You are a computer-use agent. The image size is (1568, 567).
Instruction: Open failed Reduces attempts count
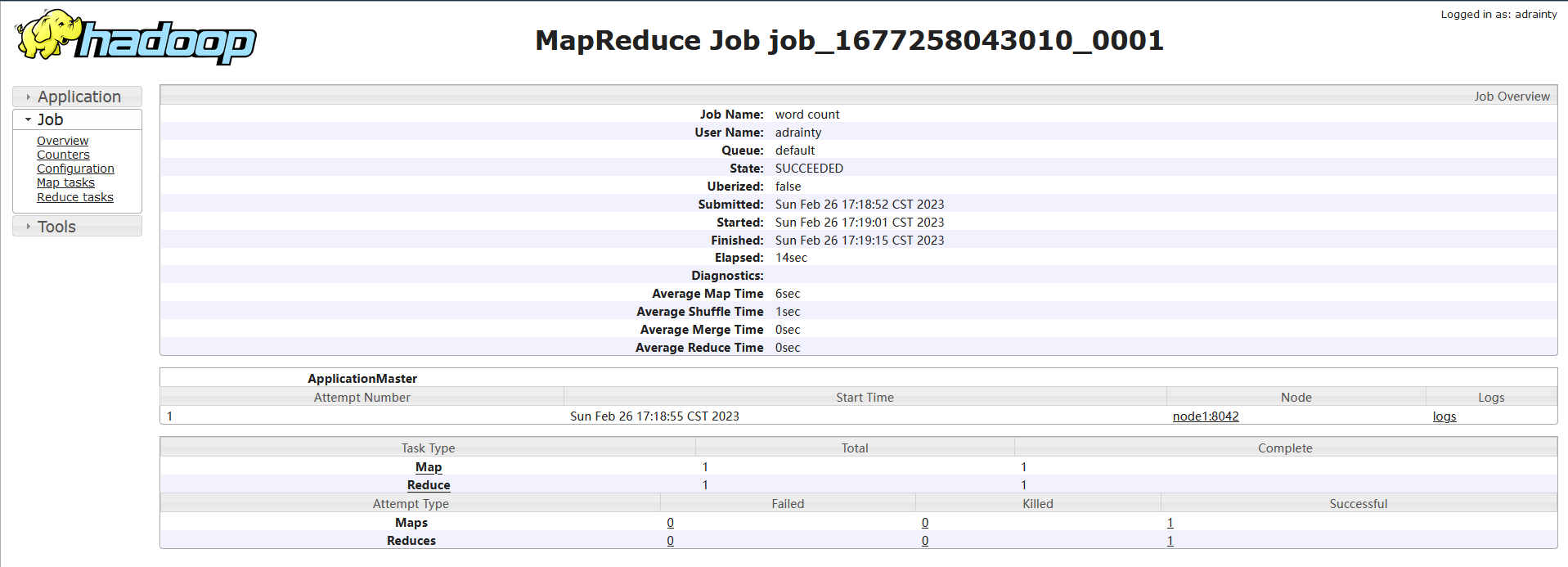671,541
